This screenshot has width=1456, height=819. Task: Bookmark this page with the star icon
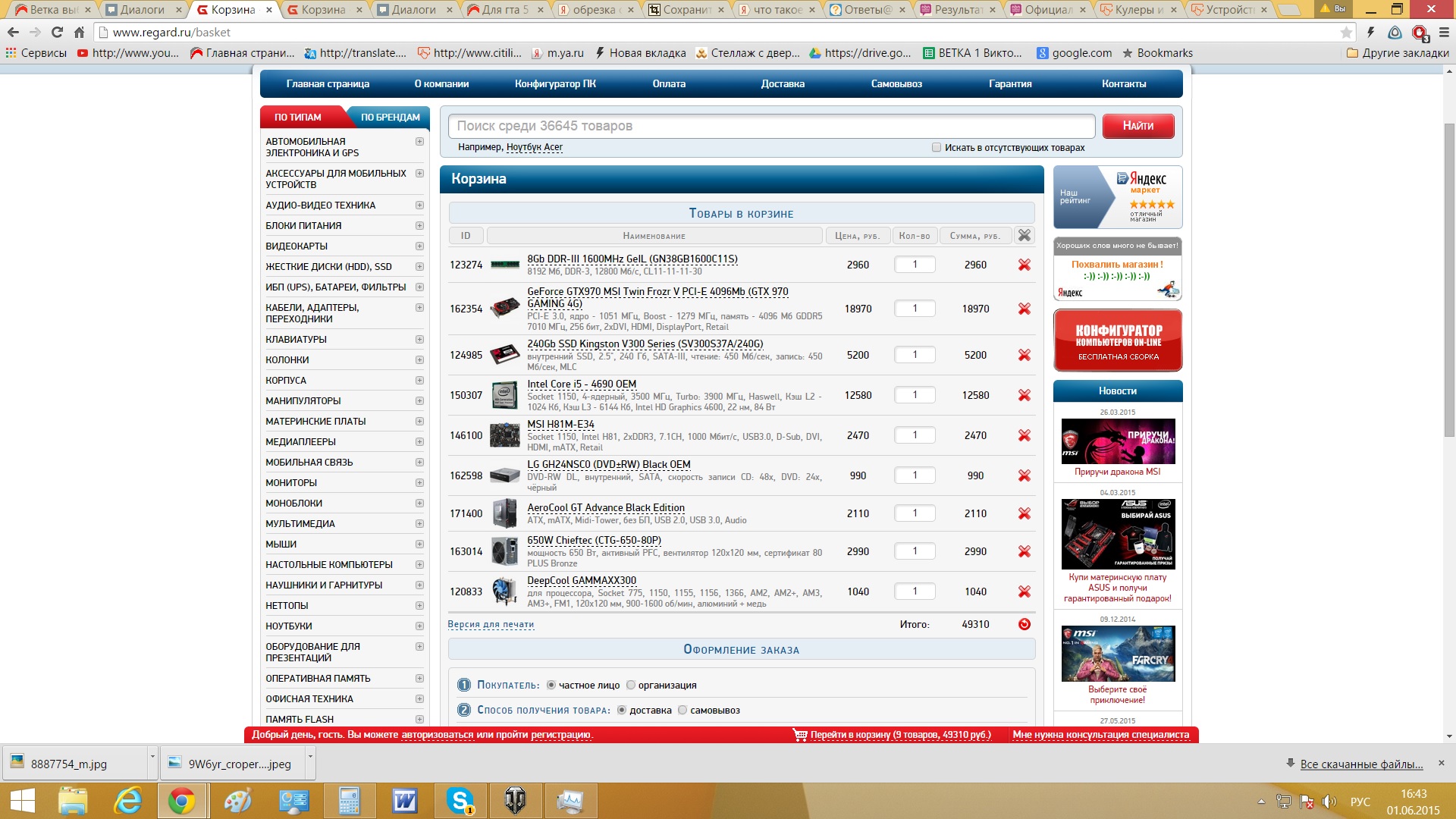point(1345,33)
